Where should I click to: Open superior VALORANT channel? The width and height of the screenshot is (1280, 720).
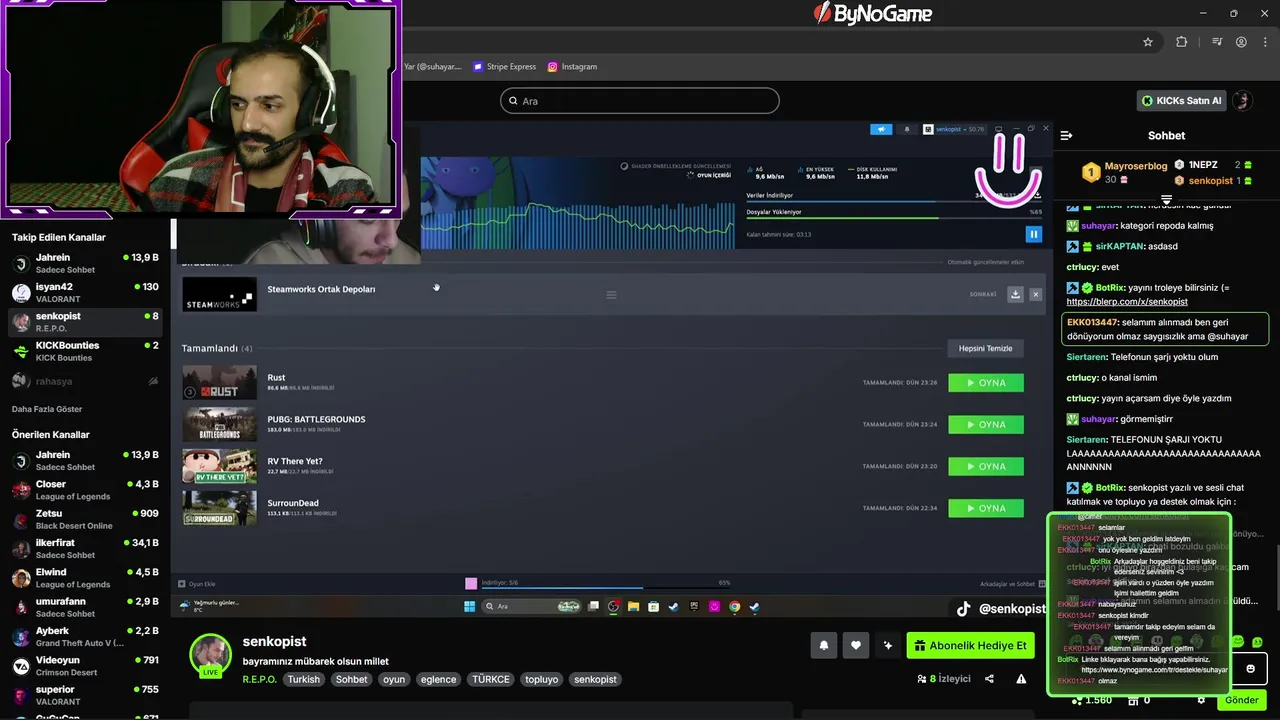[86, 695]
